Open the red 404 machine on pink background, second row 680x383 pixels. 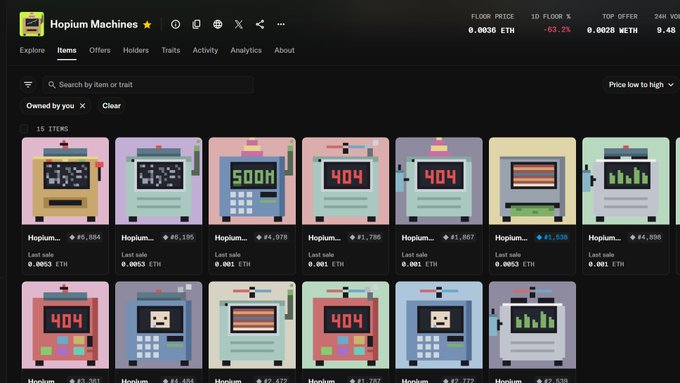(x=65, y=325)
